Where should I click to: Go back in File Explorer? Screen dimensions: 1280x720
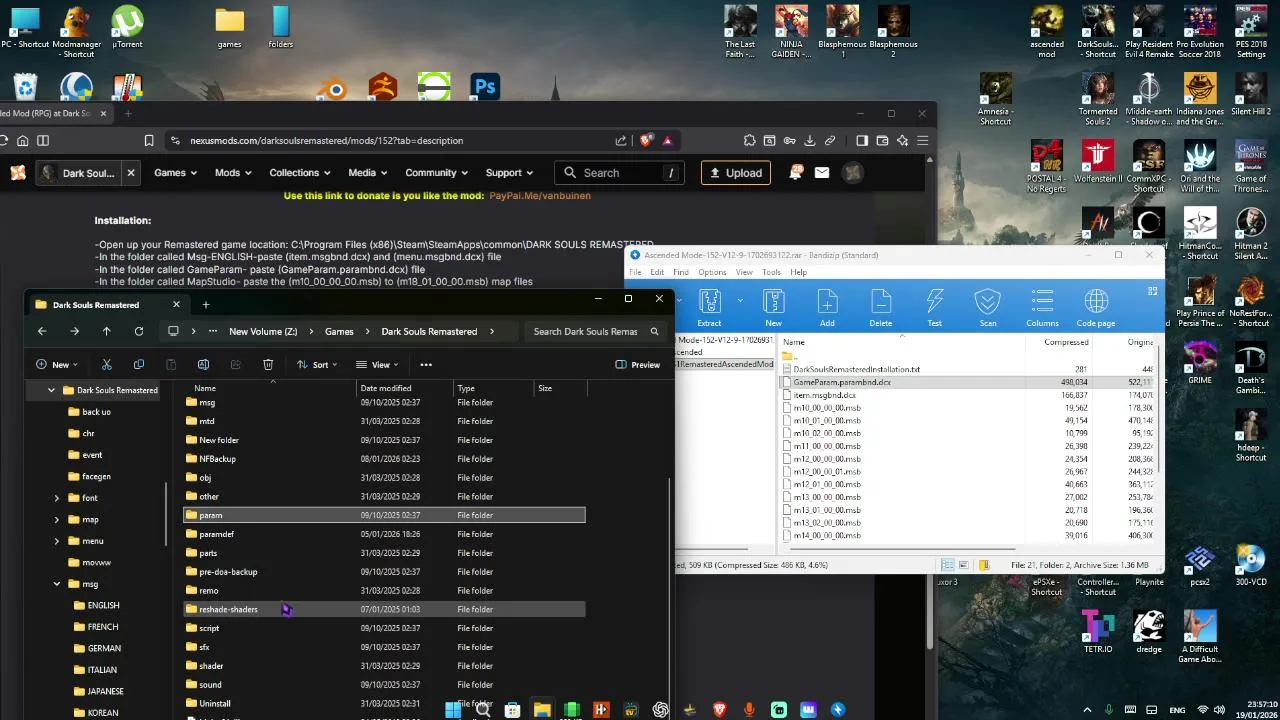click(x=42, y=331)
